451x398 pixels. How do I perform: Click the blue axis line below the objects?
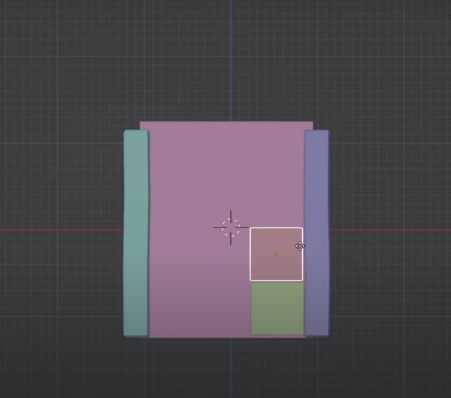point(231,368)
